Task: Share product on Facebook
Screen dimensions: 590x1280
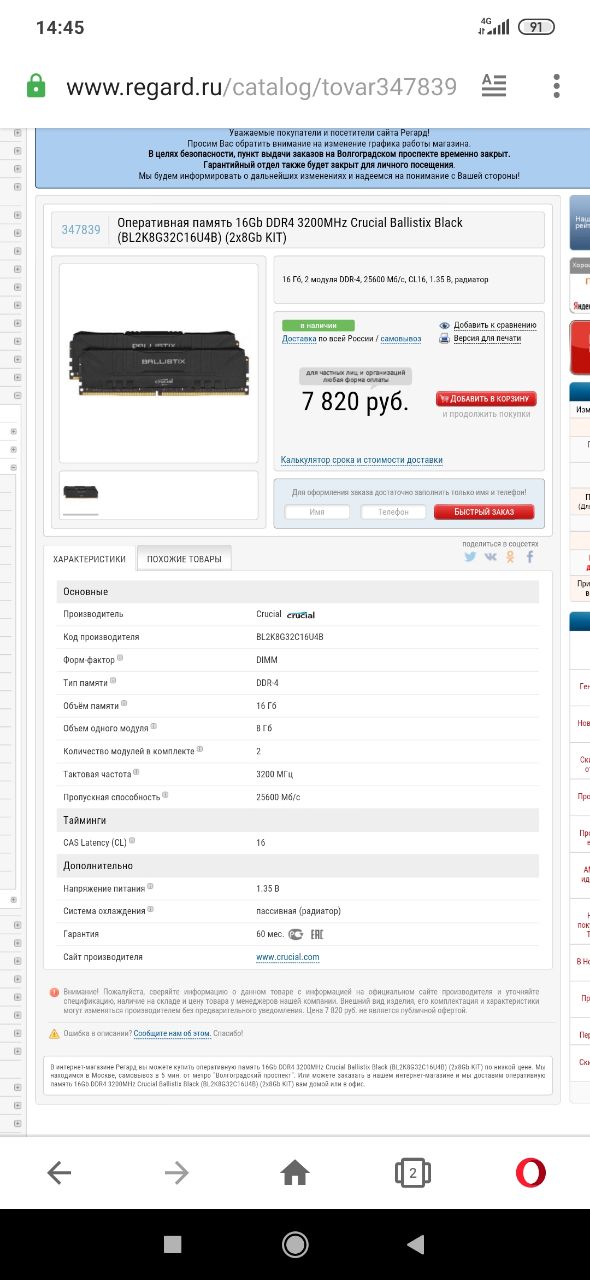Action: (x=530, y=557)
